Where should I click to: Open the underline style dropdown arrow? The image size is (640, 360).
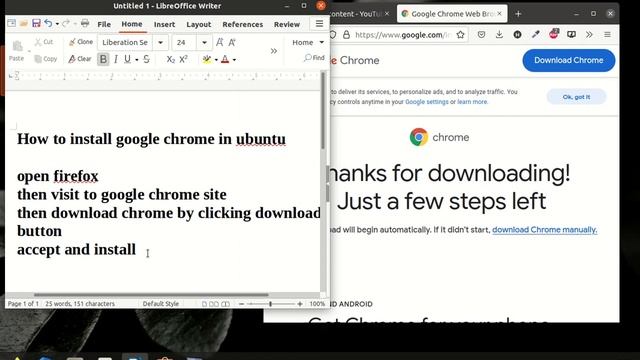pyautogui.click(x=137, y=60)
